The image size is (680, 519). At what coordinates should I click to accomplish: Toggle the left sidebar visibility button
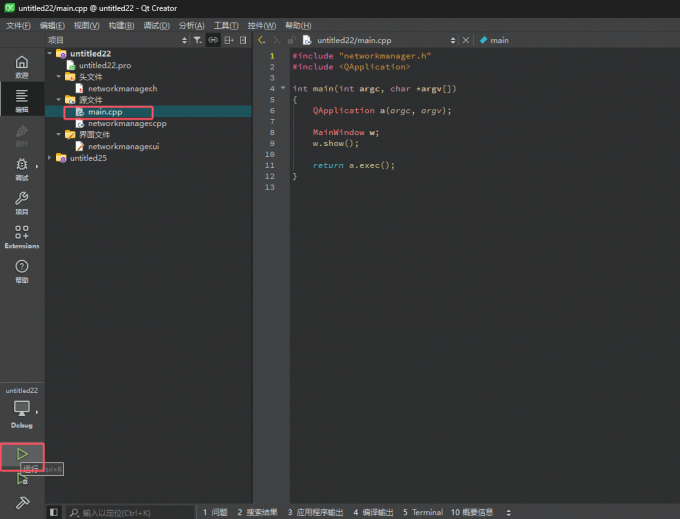tap(54, 512)
